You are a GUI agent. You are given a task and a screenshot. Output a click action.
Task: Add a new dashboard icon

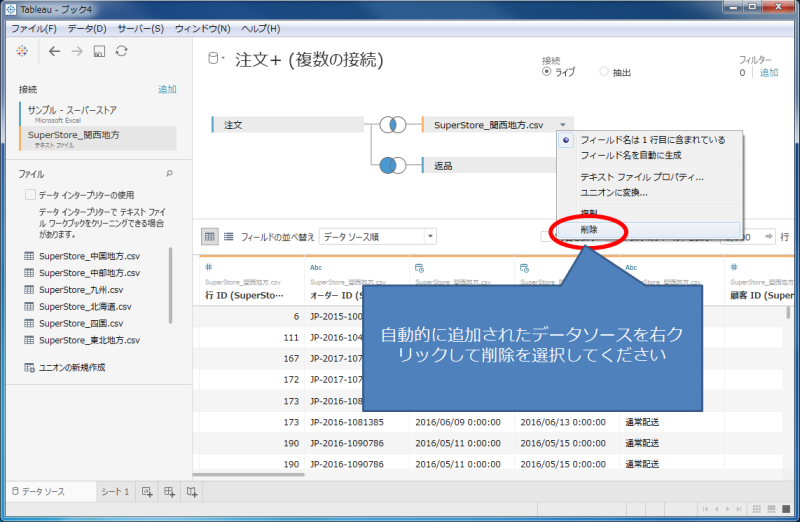coord(169,492)
